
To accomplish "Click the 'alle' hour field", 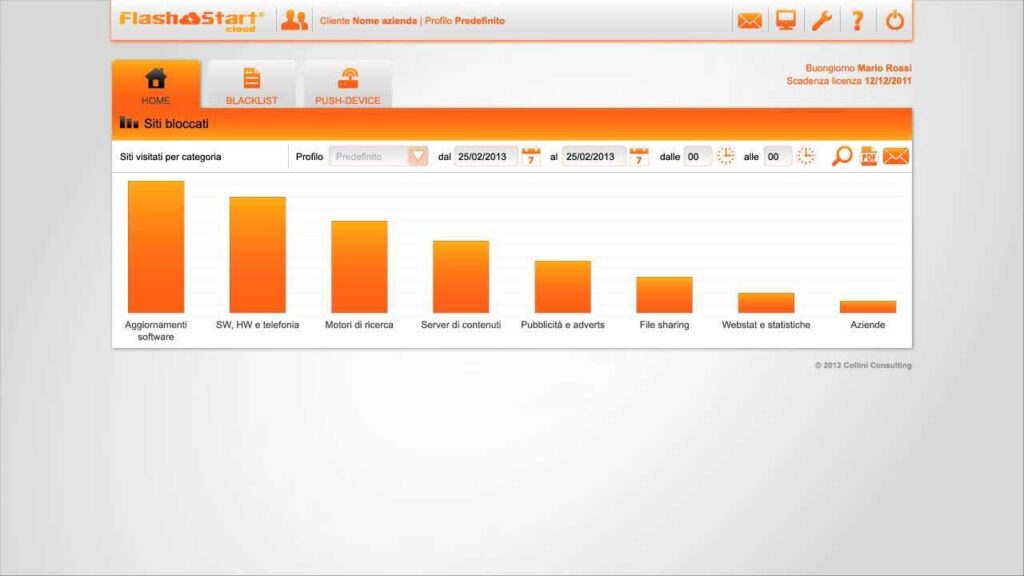I will point(777,157).
